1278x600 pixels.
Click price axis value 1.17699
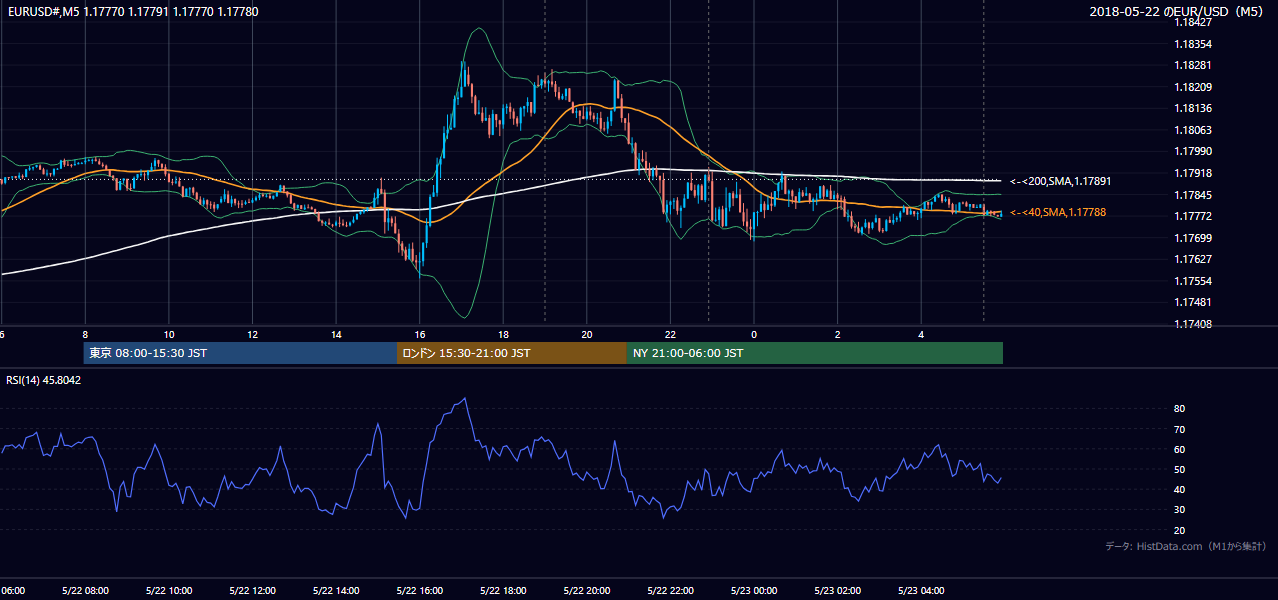1193,238
